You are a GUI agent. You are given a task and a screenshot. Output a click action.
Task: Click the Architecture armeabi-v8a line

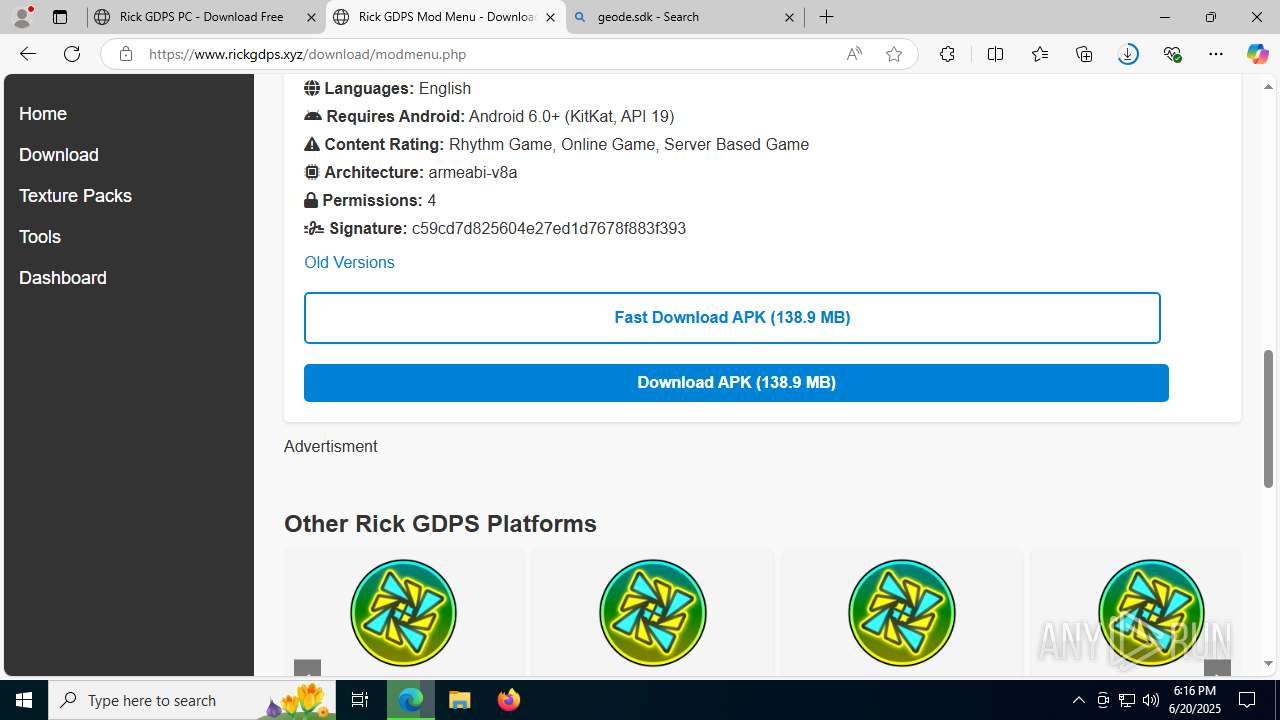[411, 173]
